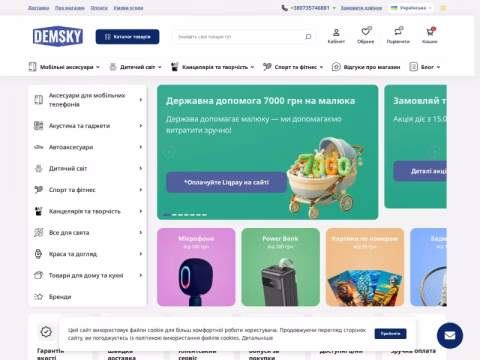The height and width of the screenshot is (360, 480).
Task: Click the sidebar Аксесуари для мобільних телефонів icon
Action: (x=39, y=100)
